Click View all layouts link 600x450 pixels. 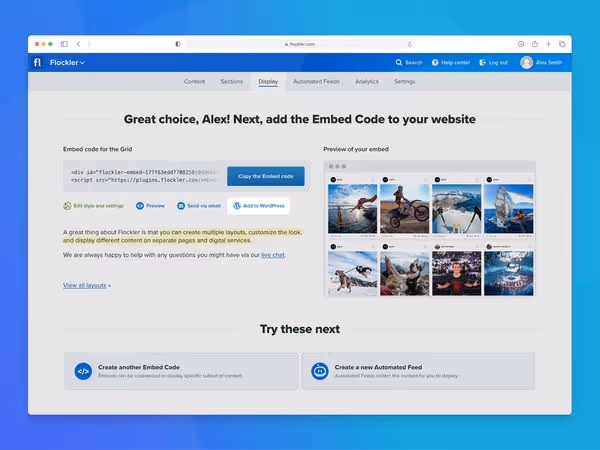tap(87, 285)
